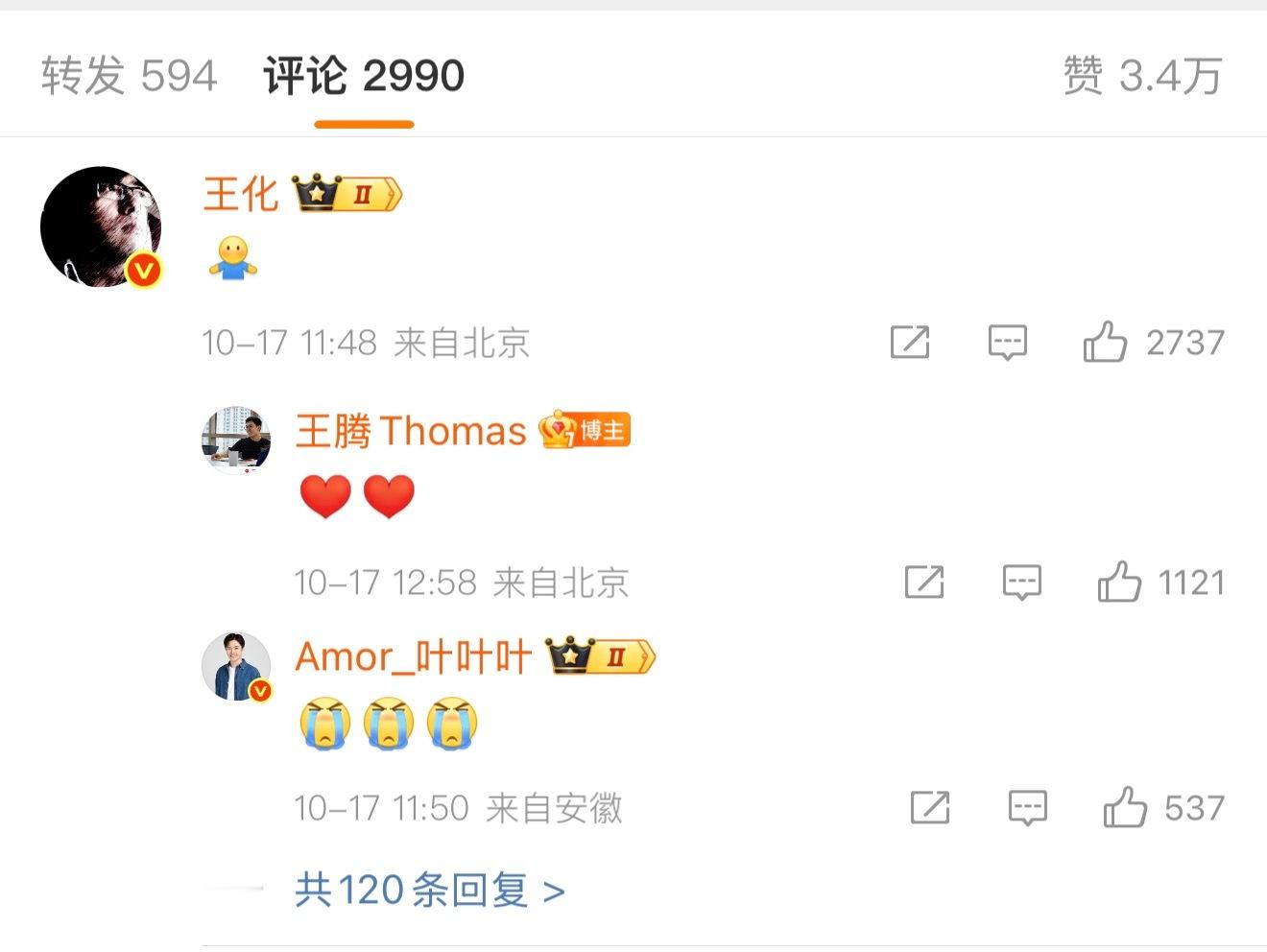Screen dimensions: 1267x952
Task: Tap the reply icon on 王化's comment
Action: point(1008,343)
